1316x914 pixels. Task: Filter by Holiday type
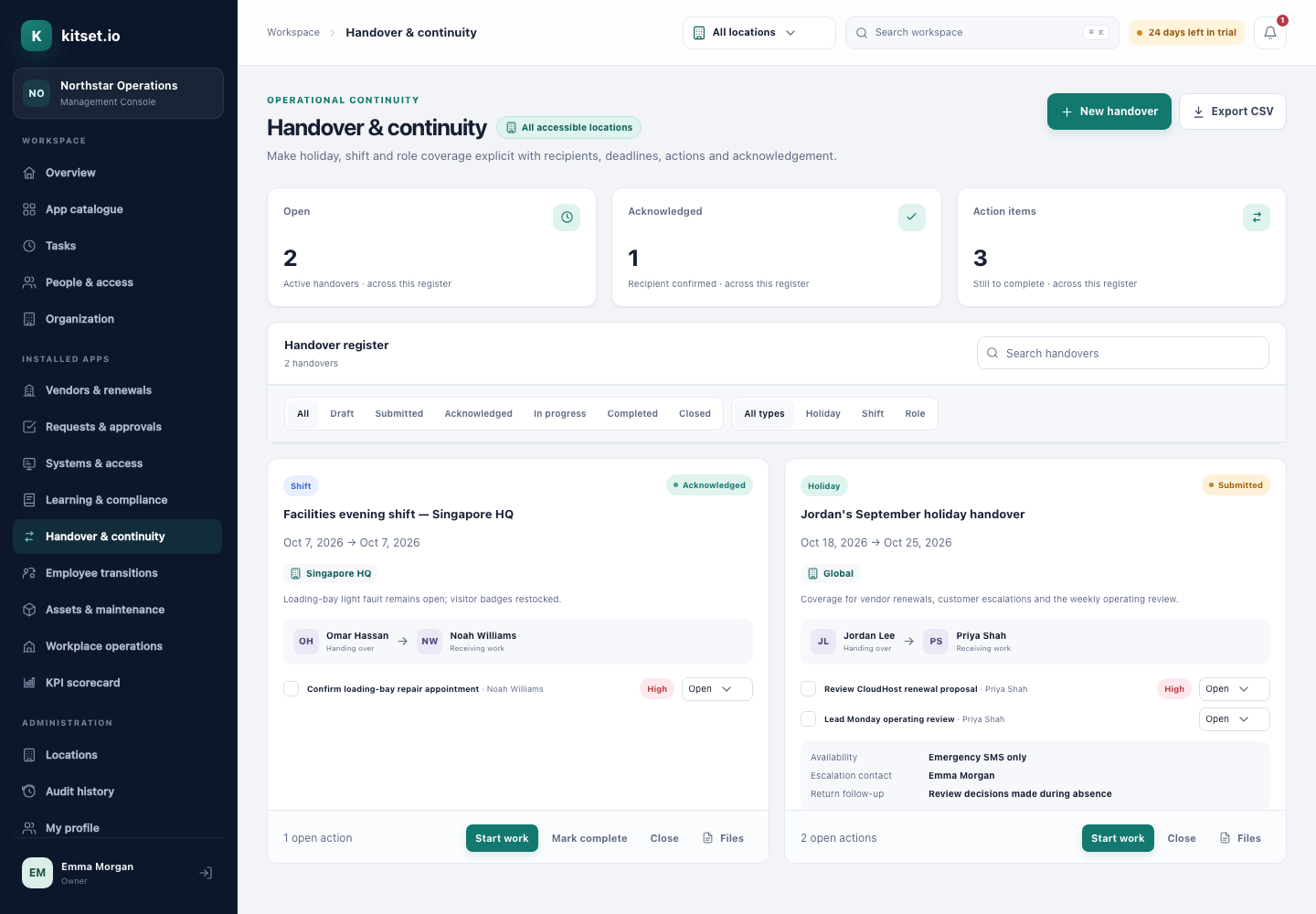pyautogui.click(x=823, y=414)
